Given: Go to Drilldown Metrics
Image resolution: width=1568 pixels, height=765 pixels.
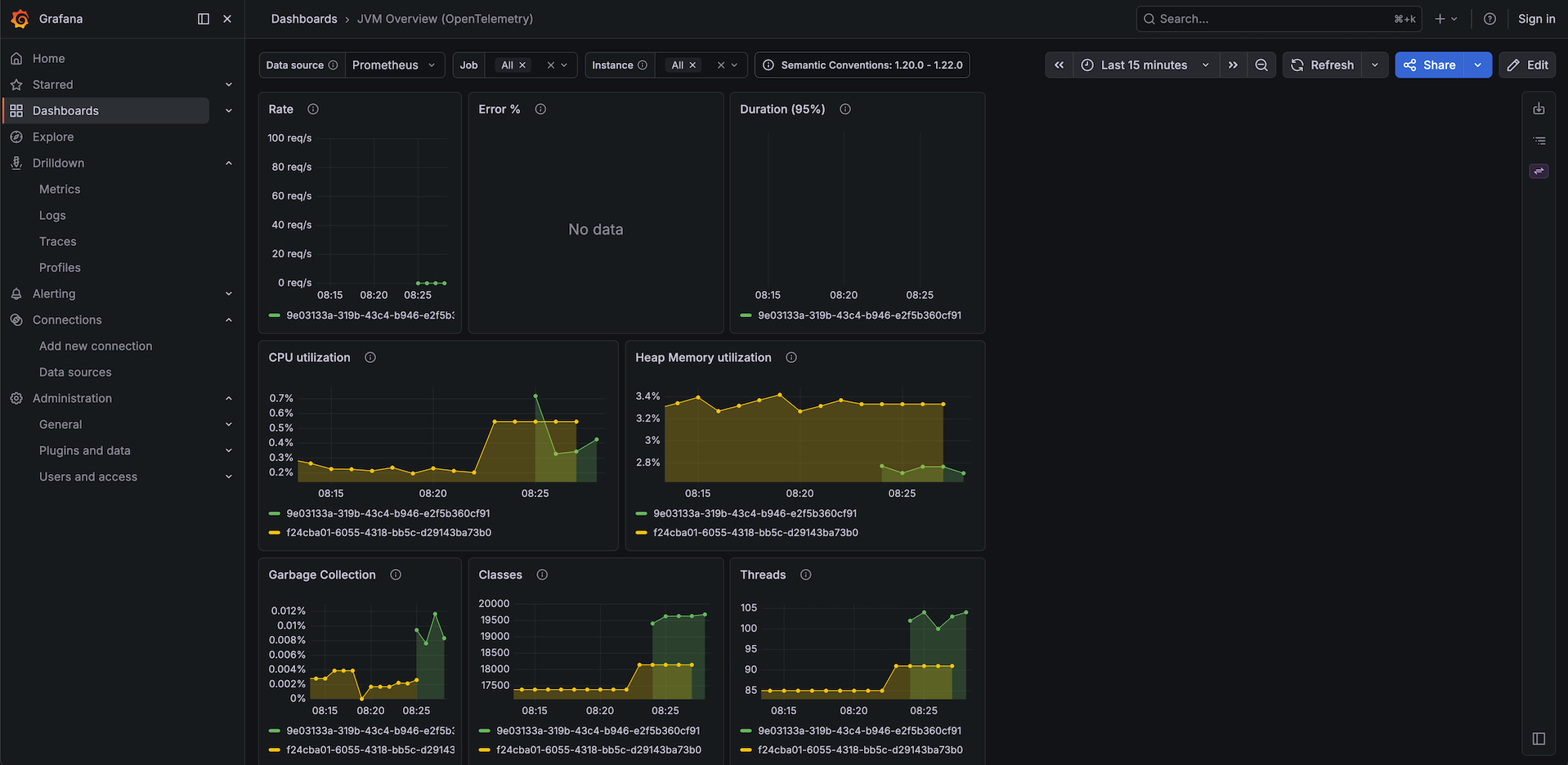Looking at the screenshot, I should 60,189.
